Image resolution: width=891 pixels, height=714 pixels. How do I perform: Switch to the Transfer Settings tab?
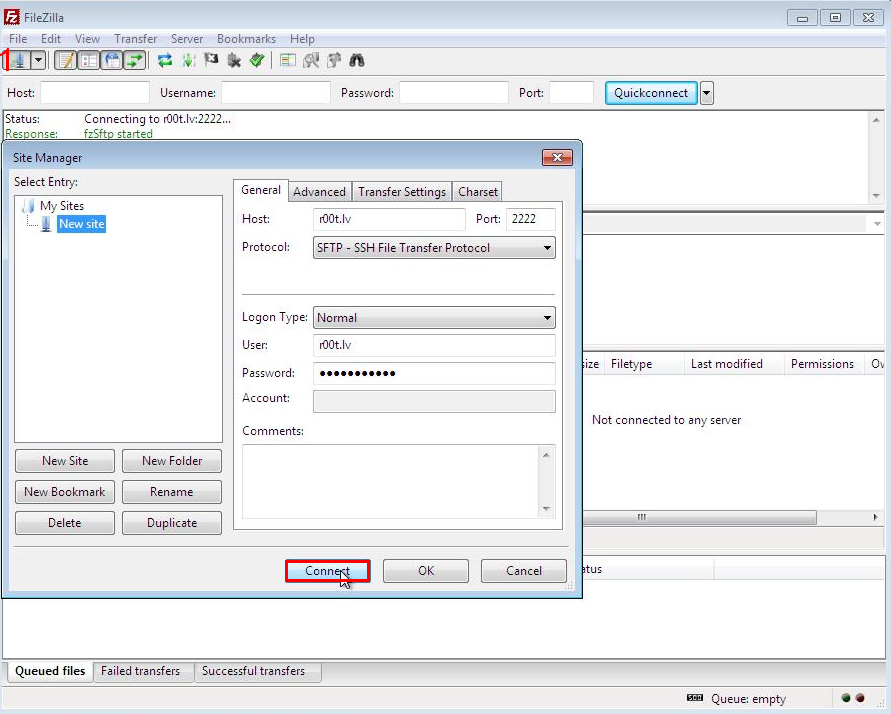(402, 192)
